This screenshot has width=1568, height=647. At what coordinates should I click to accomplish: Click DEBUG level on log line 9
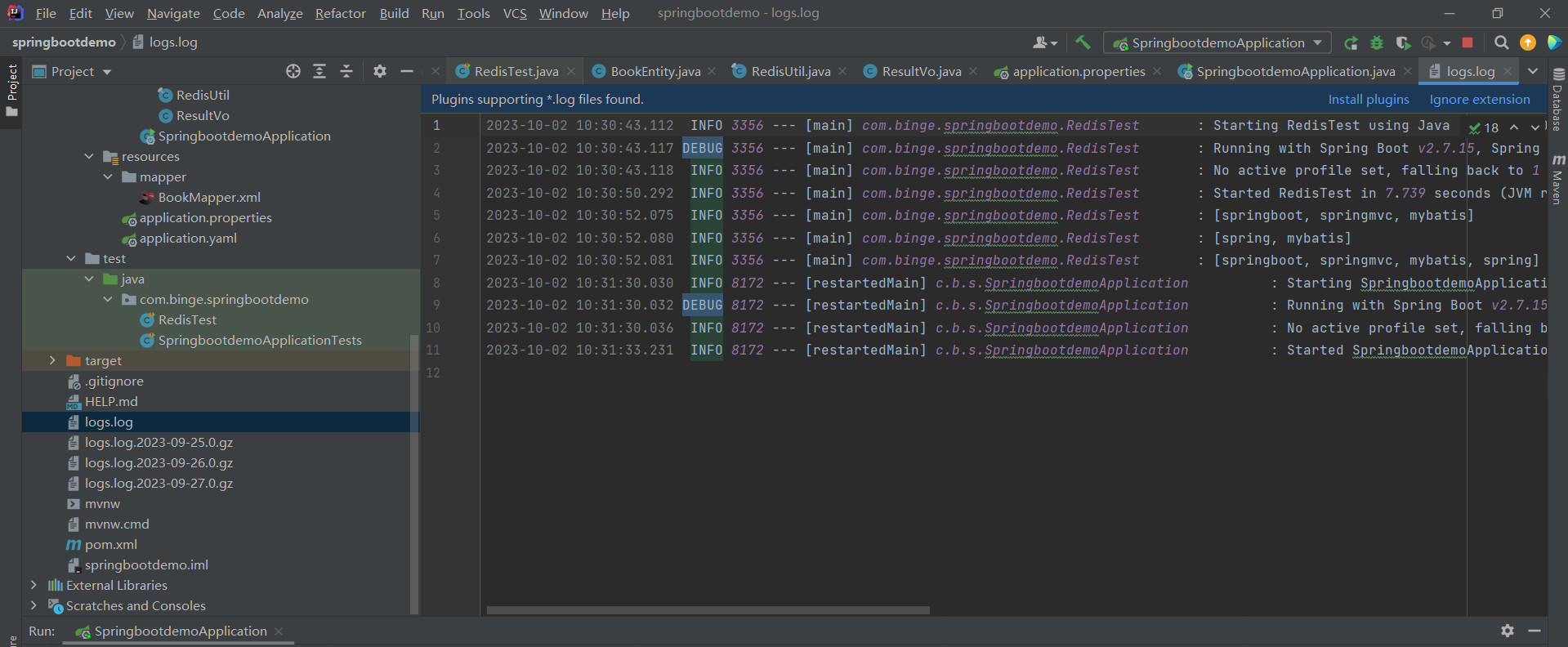coord(703,305)
